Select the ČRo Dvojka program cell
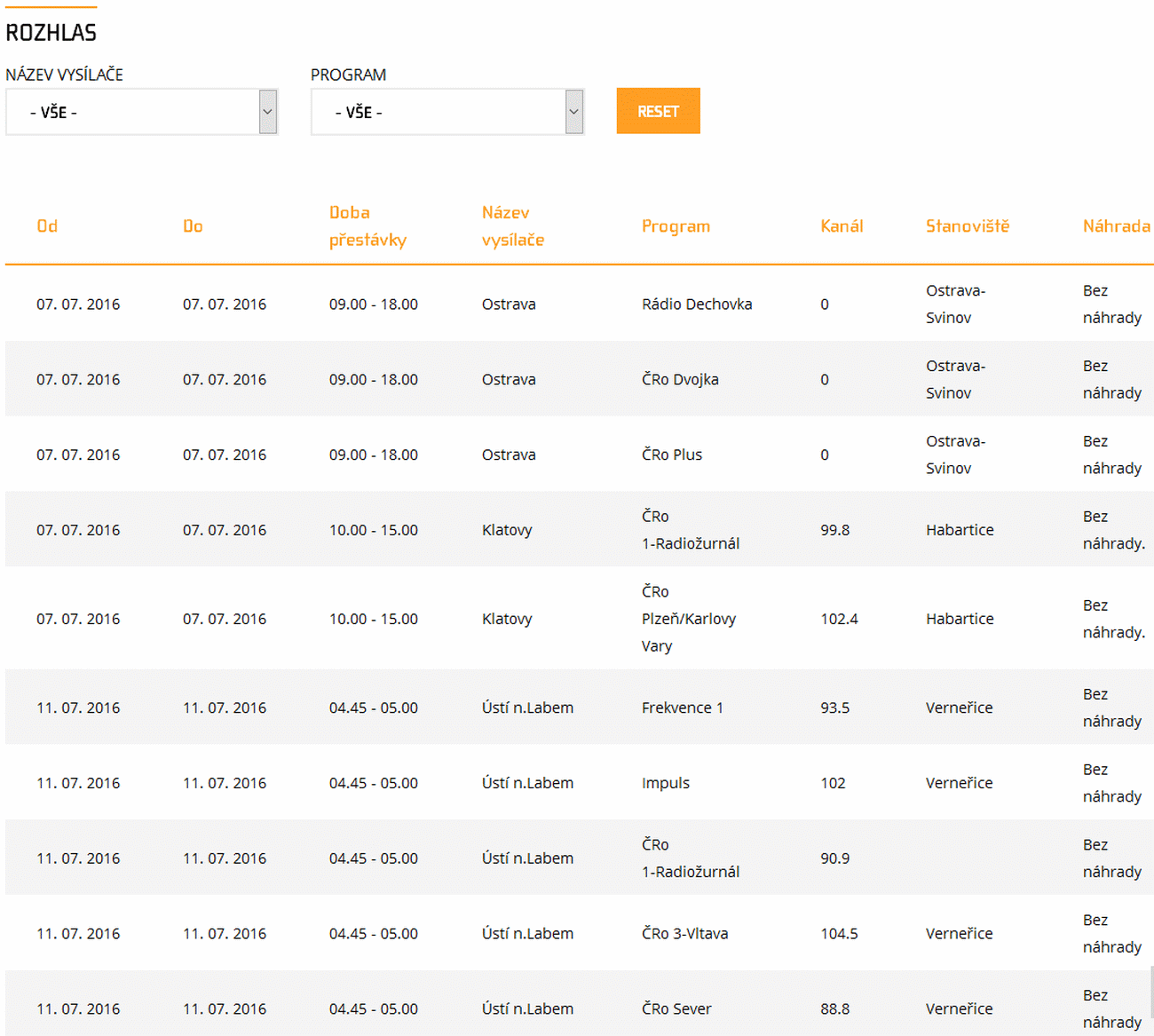Image resolution: width=1154 pixels, height=1036 pixels. tap(680, 380)
